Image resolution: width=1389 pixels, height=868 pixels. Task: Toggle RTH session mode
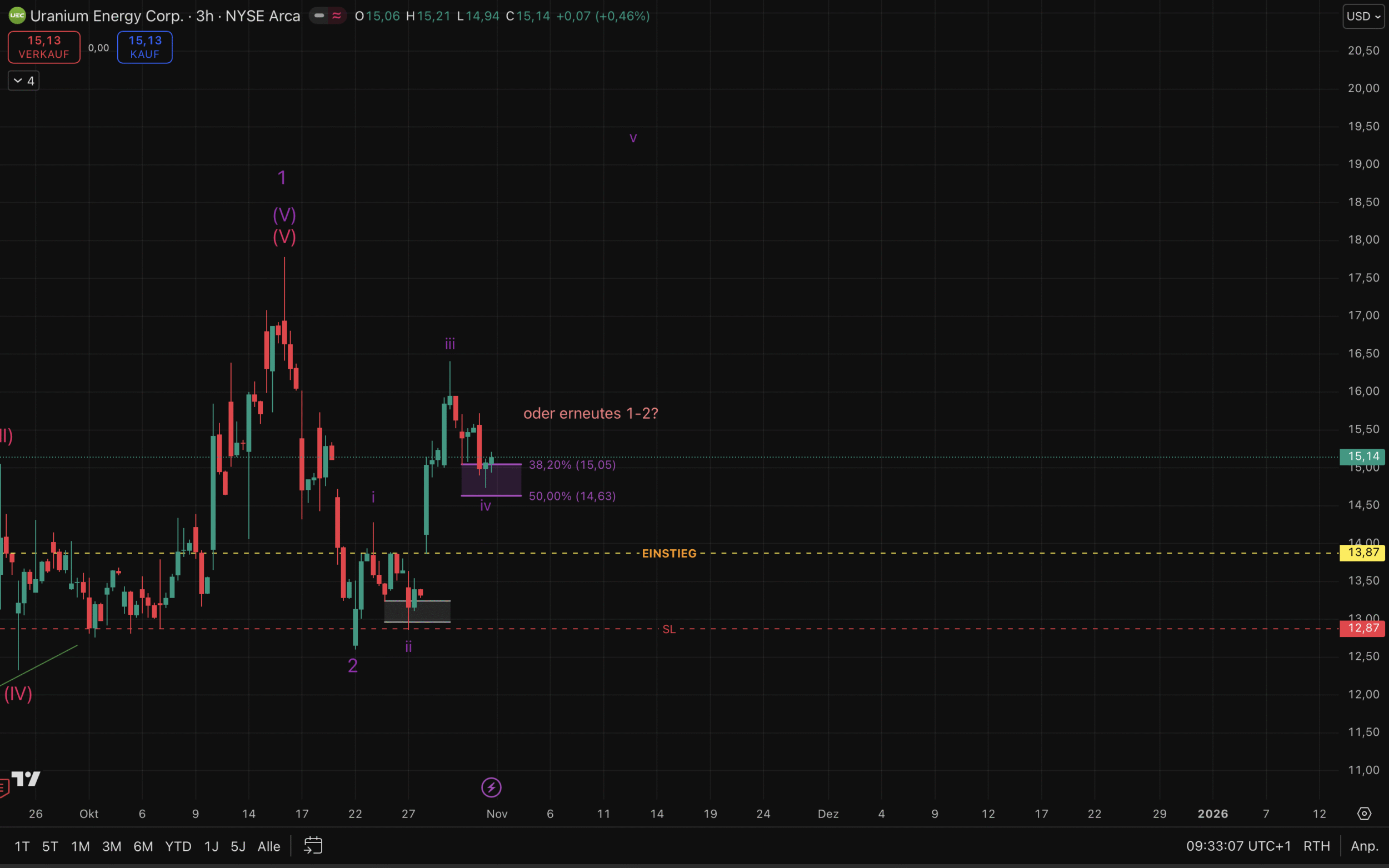tap(1316, 846)
